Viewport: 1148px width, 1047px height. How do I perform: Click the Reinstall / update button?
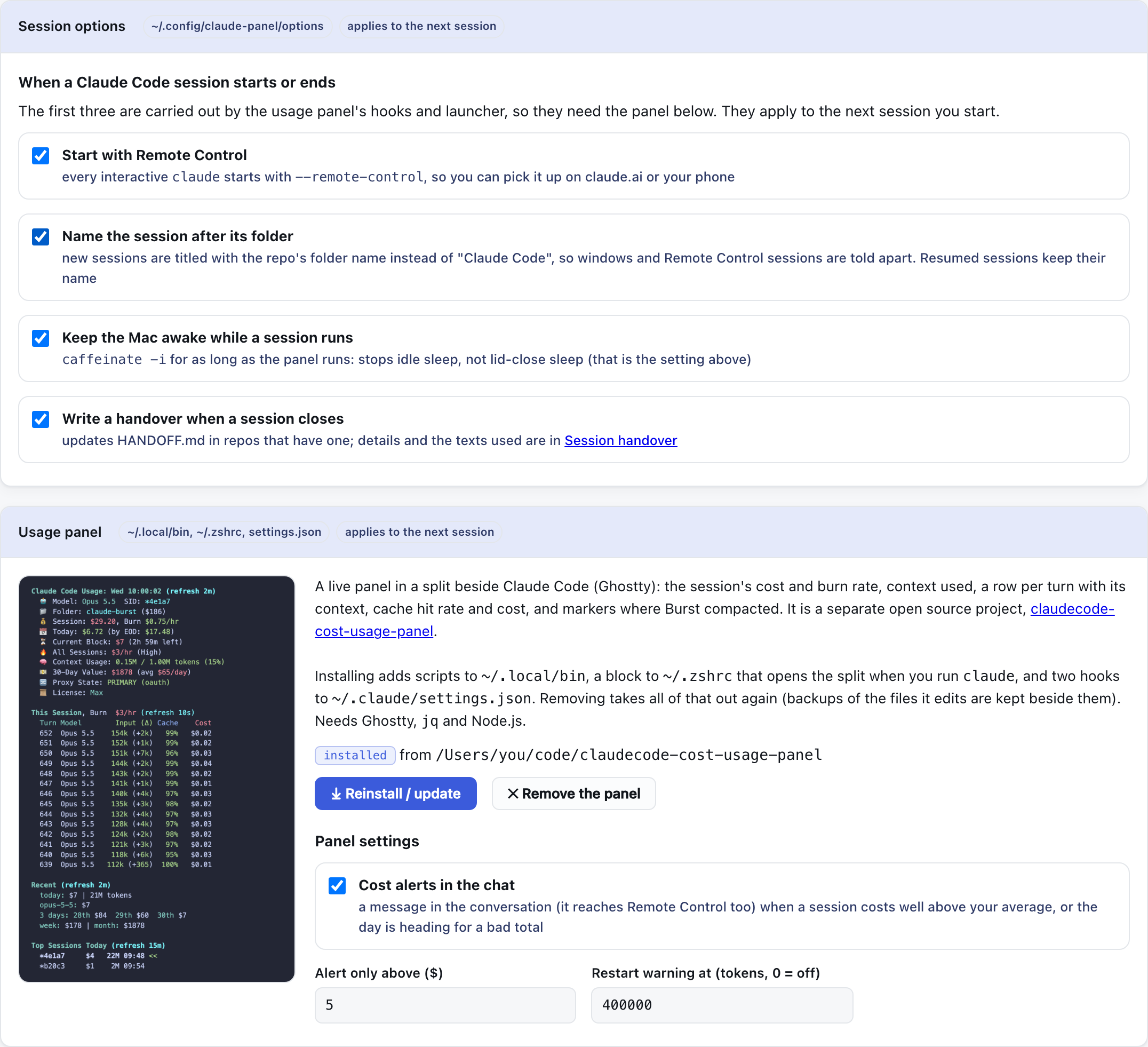click(396, 794)
